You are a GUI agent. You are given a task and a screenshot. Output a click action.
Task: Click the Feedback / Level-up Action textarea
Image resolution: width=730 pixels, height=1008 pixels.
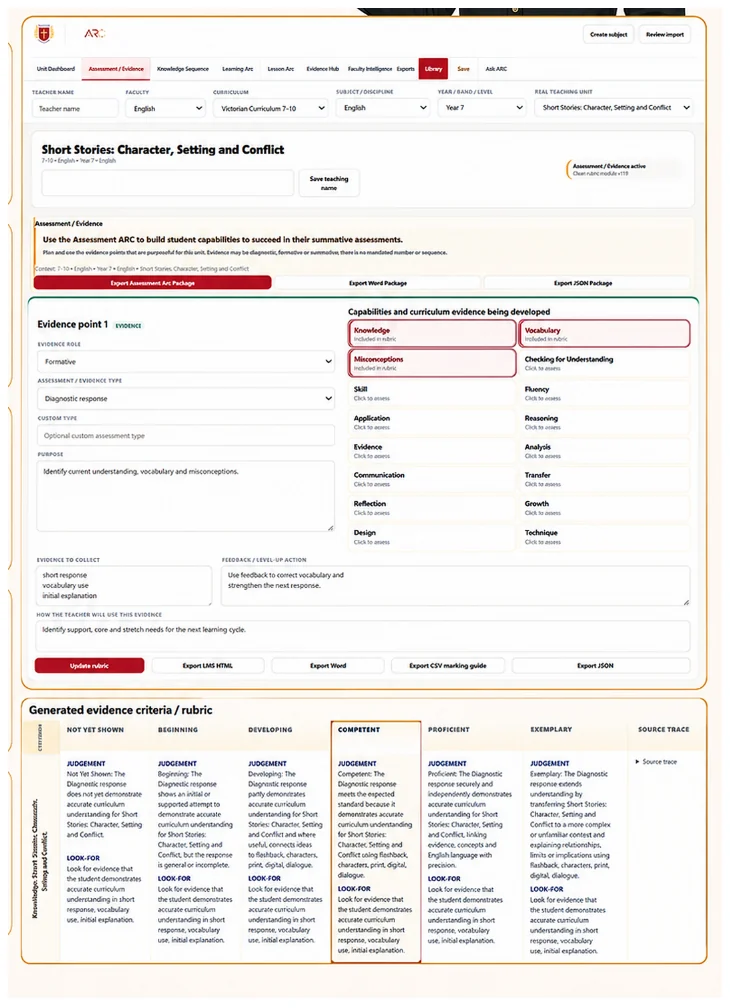click(x=456, y=586)
